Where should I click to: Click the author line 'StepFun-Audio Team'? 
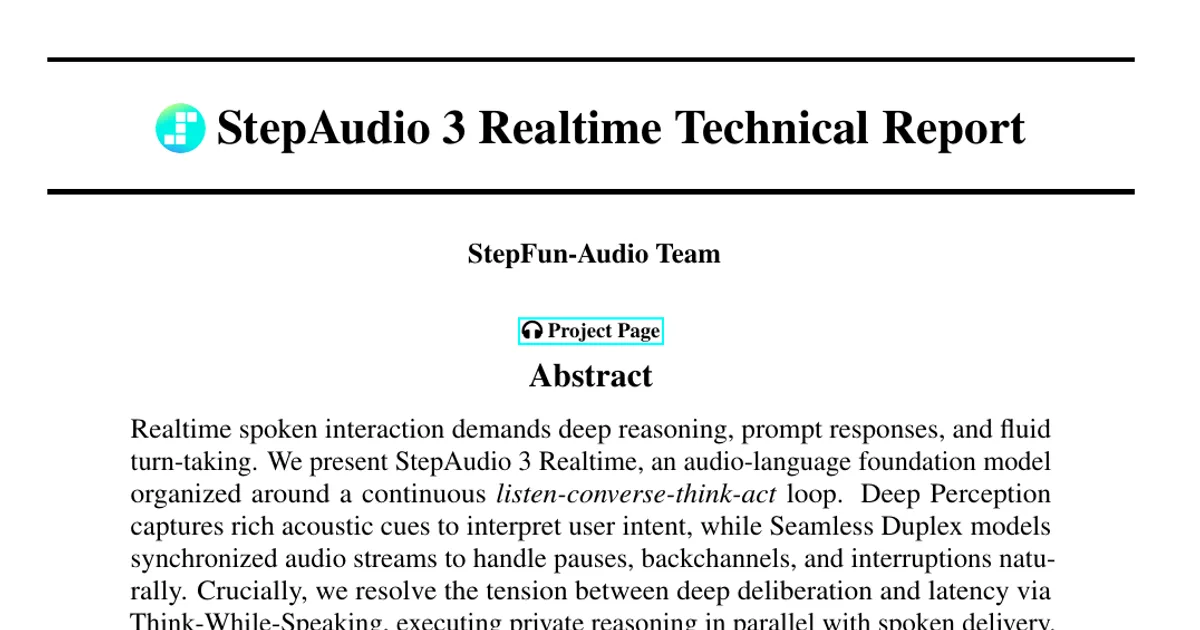[594, 254]
